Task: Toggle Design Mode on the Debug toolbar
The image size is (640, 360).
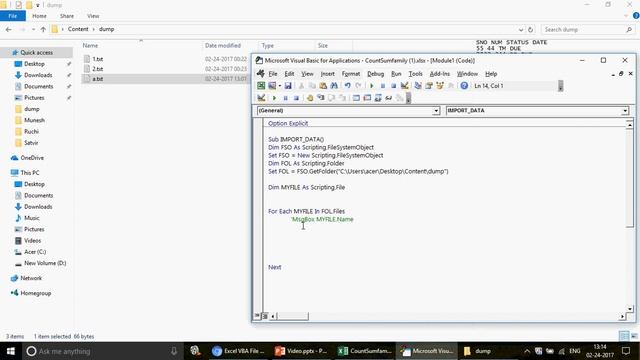Action: point(261,98)
